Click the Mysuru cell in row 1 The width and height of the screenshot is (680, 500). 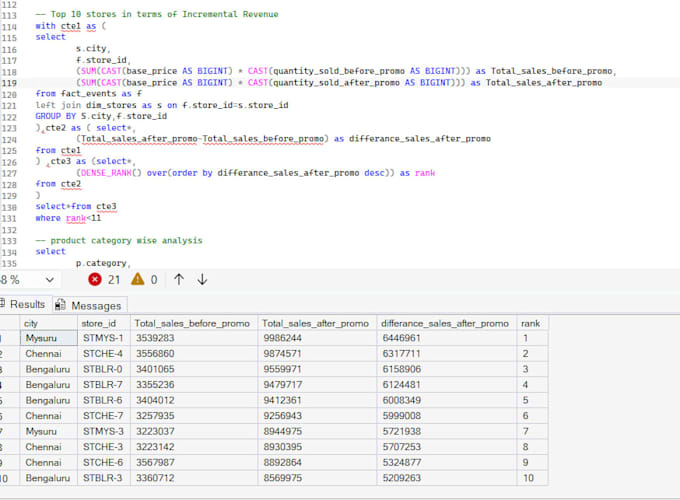pos(49,338)
